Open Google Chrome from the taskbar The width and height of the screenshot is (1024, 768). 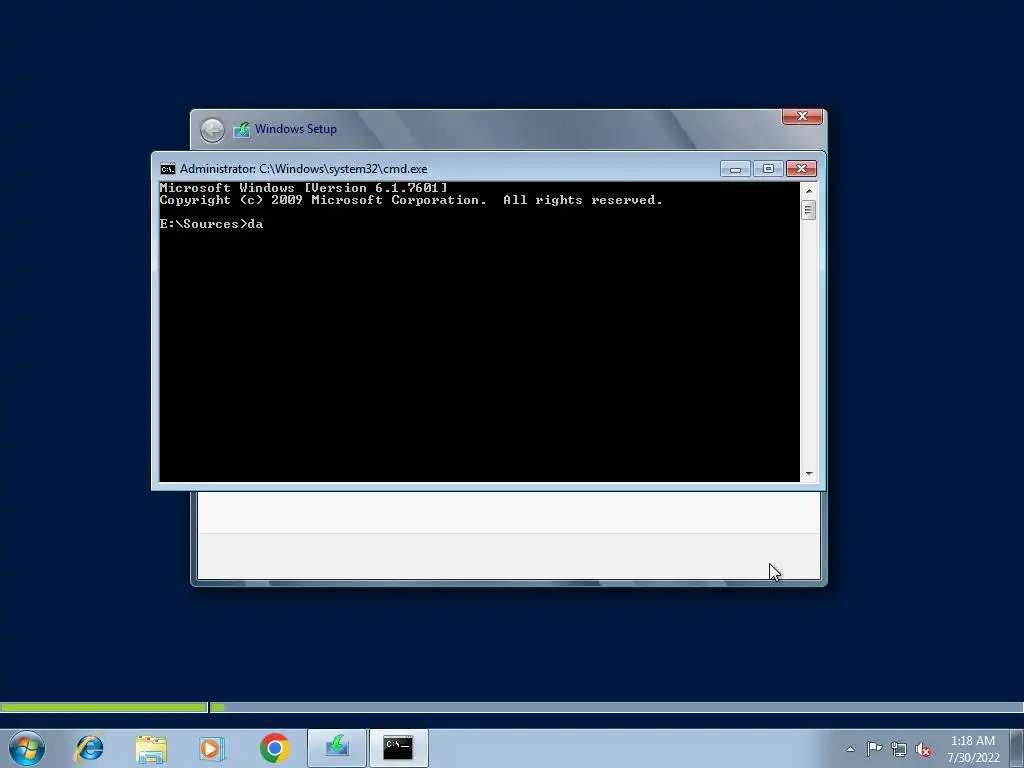[274, 748]
